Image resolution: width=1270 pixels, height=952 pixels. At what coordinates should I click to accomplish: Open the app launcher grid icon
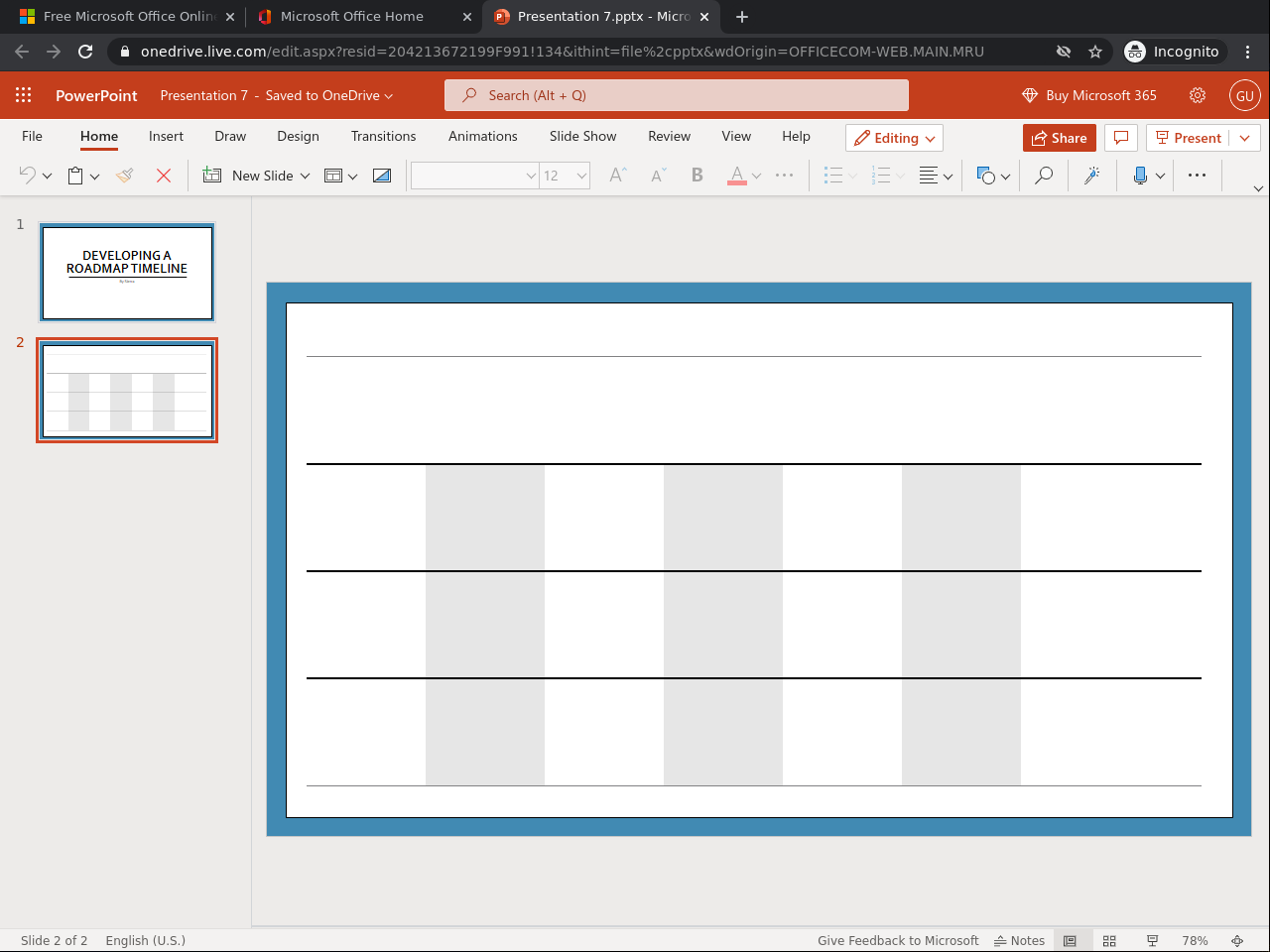click(24, 95)
